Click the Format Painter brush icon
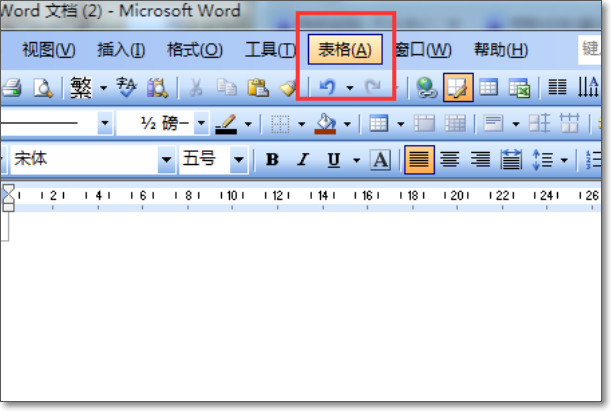Screen dimensions: 611x411 click(288, 88)
